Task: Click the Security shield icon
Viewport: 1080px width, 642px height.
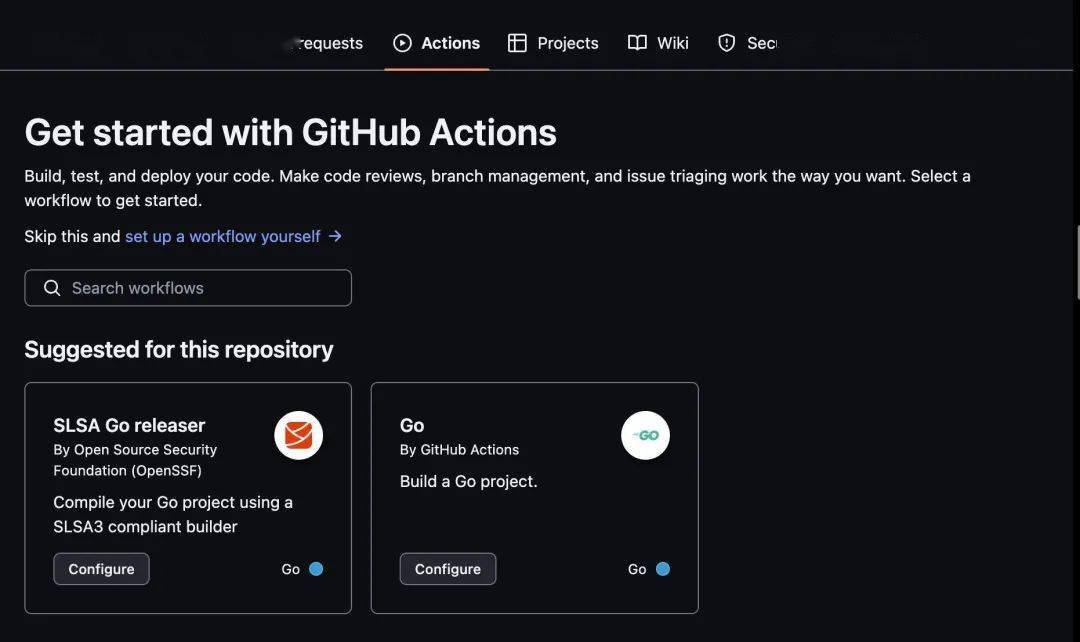Action: (727, 43)
